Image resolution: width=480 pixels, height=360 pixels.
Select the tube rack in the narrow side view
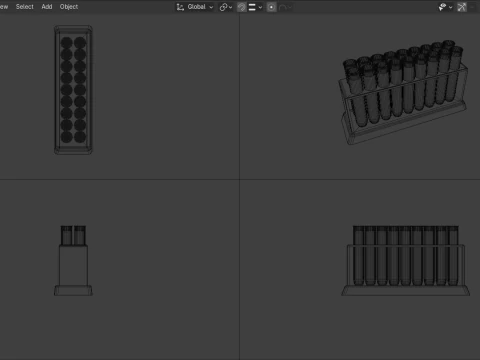pyautogui.click(x=73, y=260)
